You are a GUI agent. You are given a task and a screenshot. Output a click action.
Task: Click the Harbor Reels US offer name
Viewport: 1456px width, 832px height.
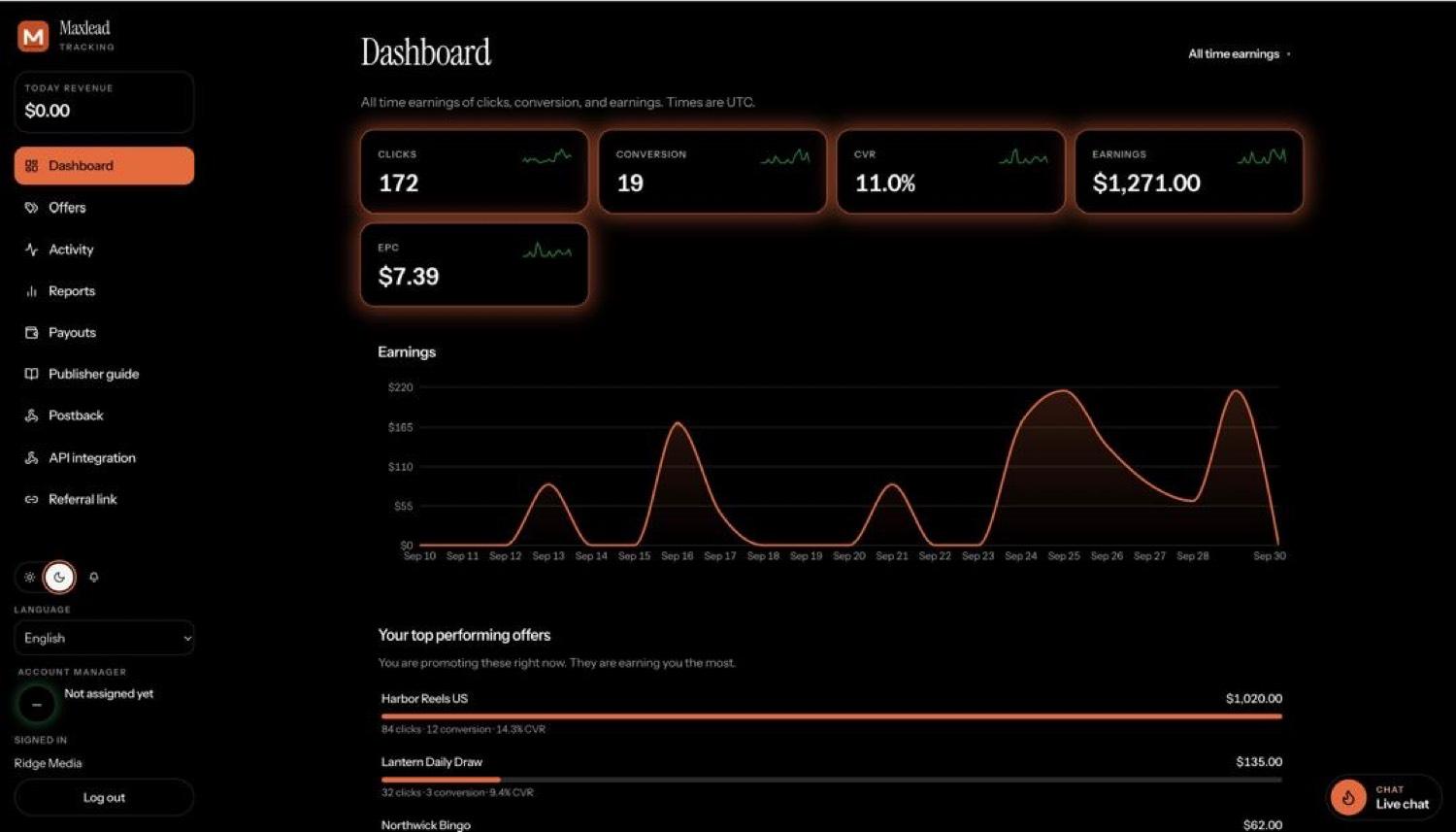point(424,698)
